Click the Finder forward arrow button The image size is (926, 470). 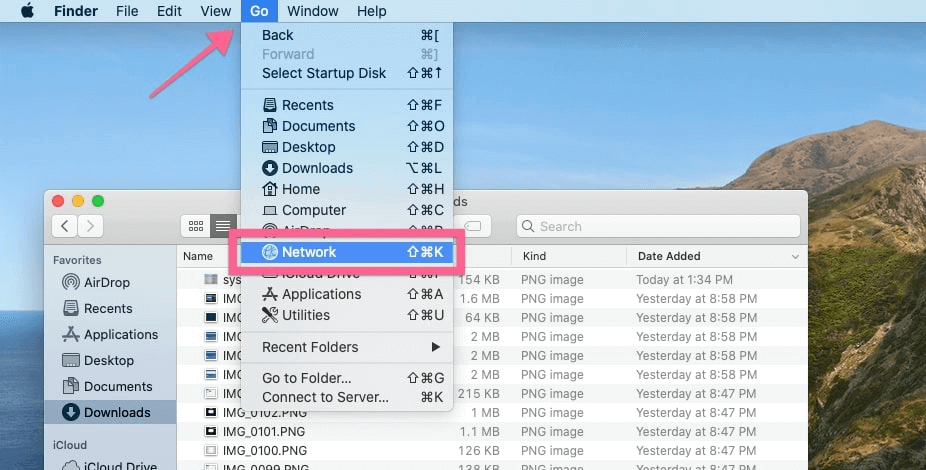[91, 226]
